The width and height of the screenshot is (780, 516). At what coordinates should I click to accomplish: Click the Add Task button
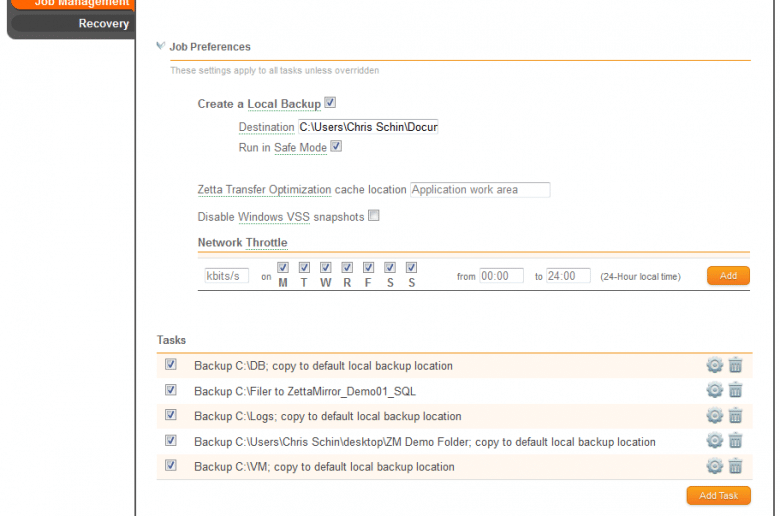point(718,496)
